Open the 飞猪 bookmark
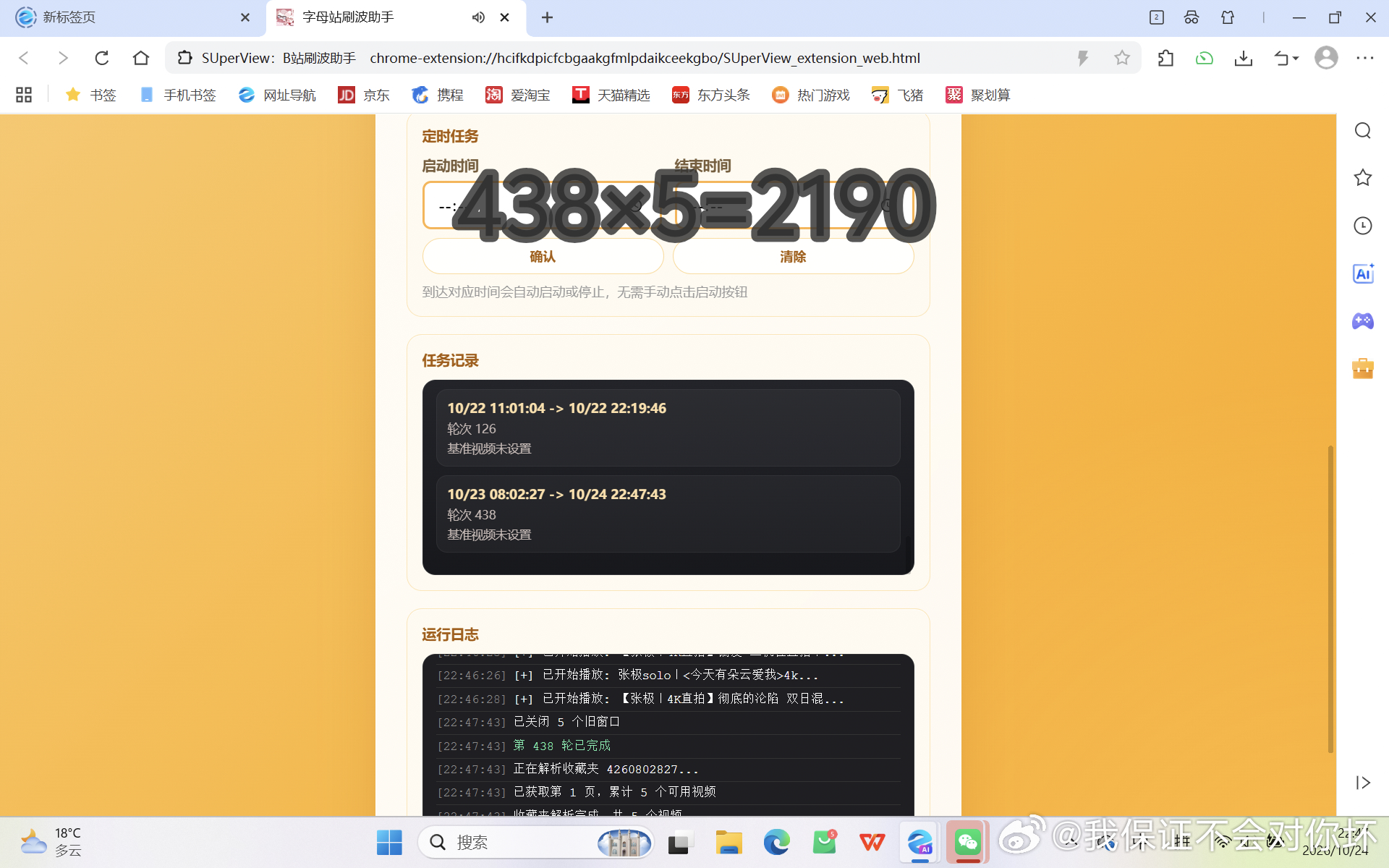 pos(898,95)
